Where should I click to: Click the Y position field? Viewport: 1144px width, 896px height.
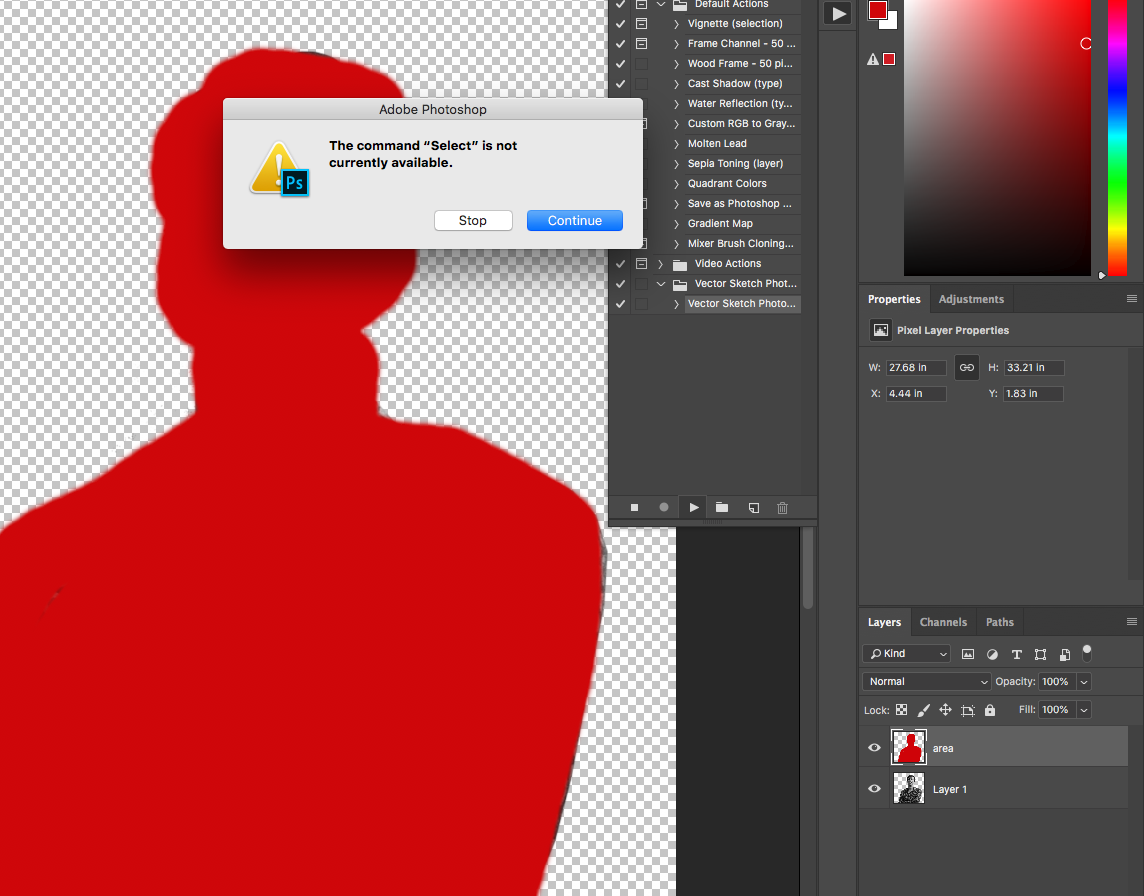pyautogui.click(x=1034, y=394)
